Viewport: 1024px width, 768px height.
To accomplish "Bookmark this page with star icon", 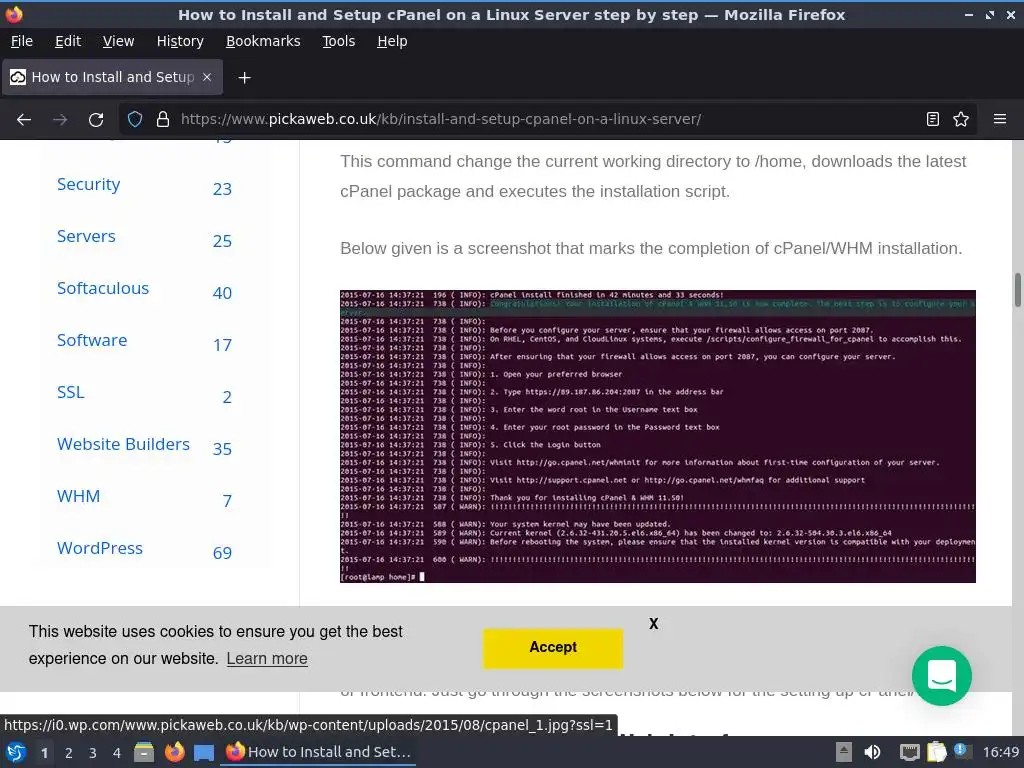I will coord(961,120).
